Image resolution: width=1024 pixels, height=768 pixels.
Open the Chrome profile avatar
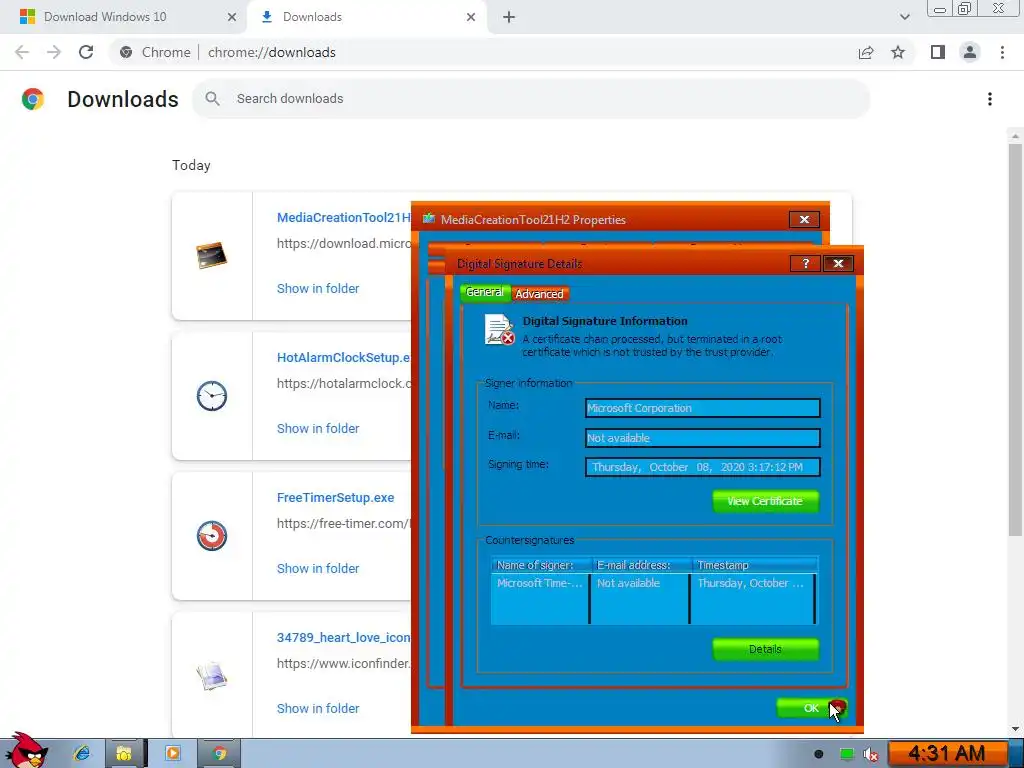(x=970, y=52)
